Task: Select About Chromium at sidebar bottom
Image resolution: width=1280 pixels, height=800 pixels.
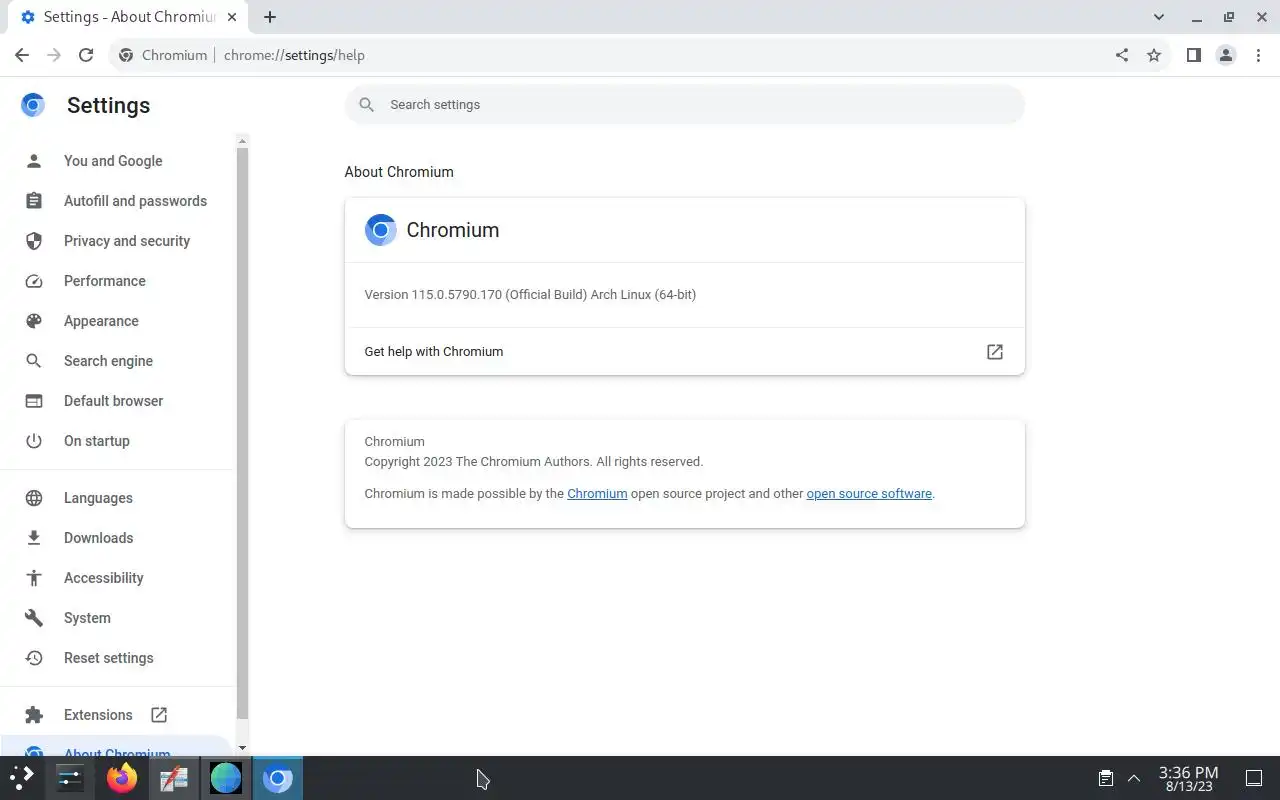Action: [x=116, y=748]
